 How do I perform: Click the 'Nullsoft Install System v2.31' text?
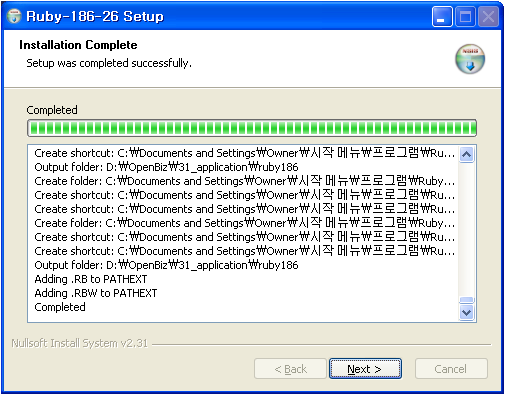80,343
